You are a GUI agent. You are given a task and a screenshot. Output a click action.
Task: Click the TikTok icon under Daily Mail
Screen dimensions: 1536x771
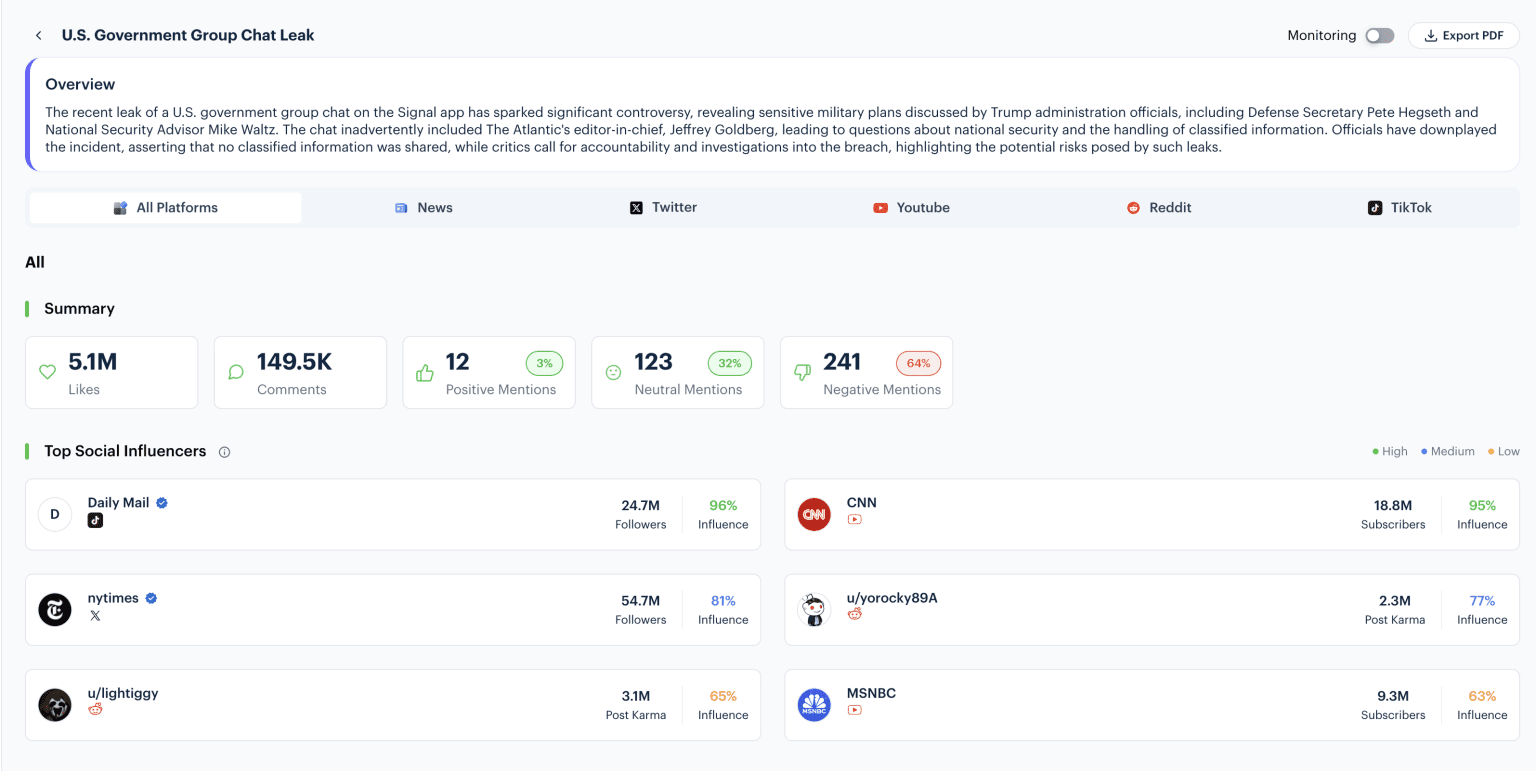pos(95,520)
